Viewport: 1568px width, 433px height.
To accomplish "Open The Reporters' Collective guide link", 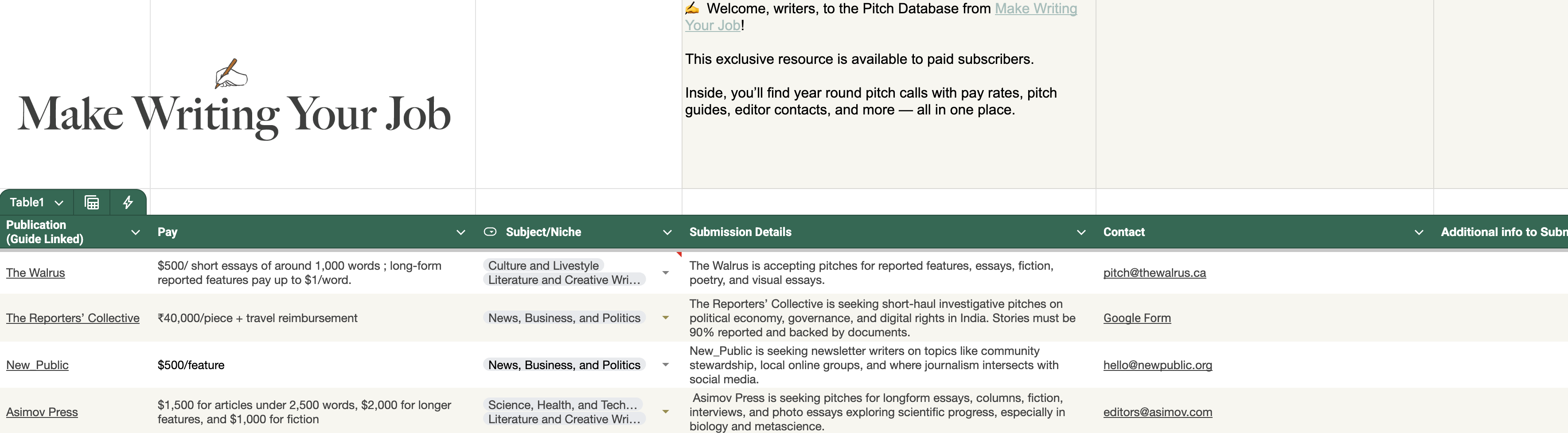I will click(x=72, y=318).
